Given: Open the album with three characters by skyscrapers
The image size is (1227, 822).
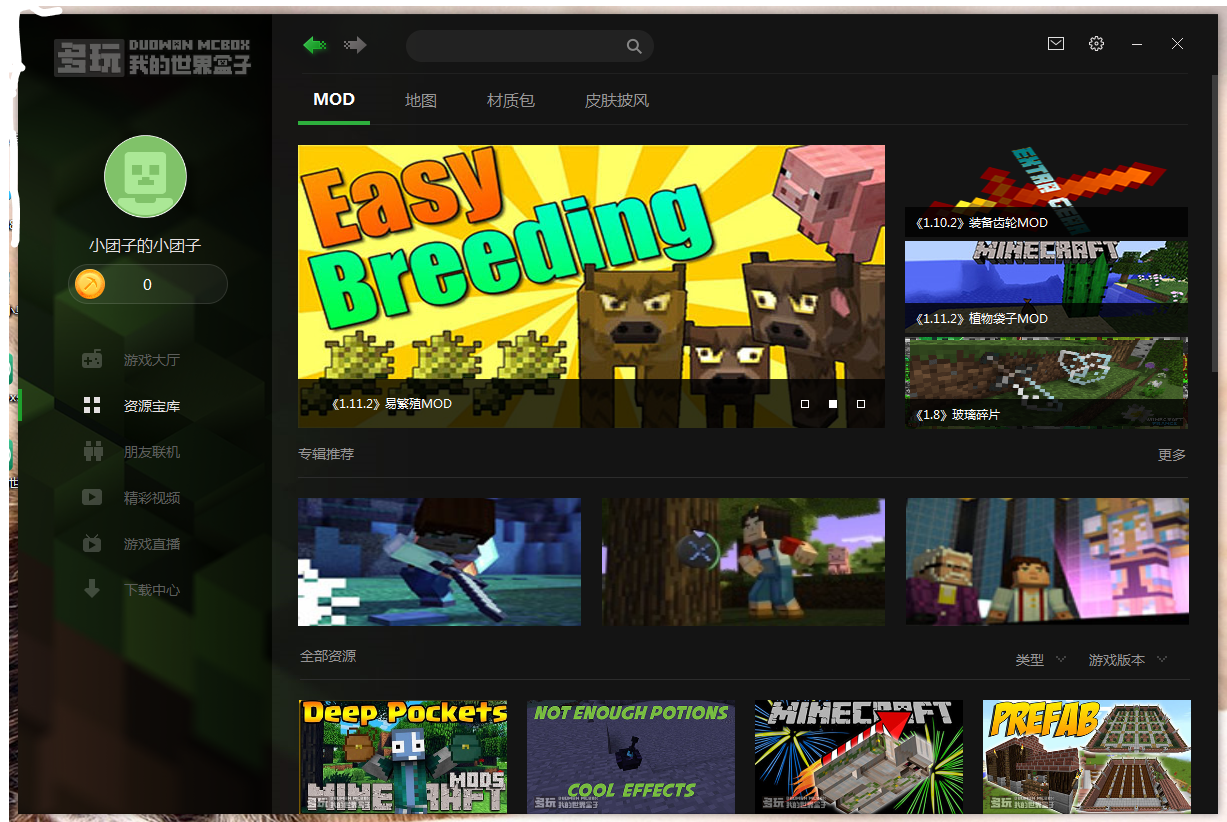Looking at the screenshot, I should (x=1047, y=562).
